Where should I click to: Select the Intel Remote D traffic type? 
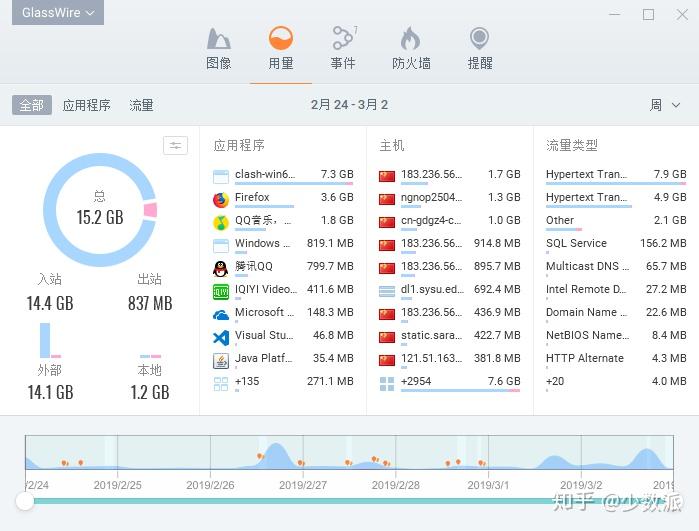tap(616, 290)
